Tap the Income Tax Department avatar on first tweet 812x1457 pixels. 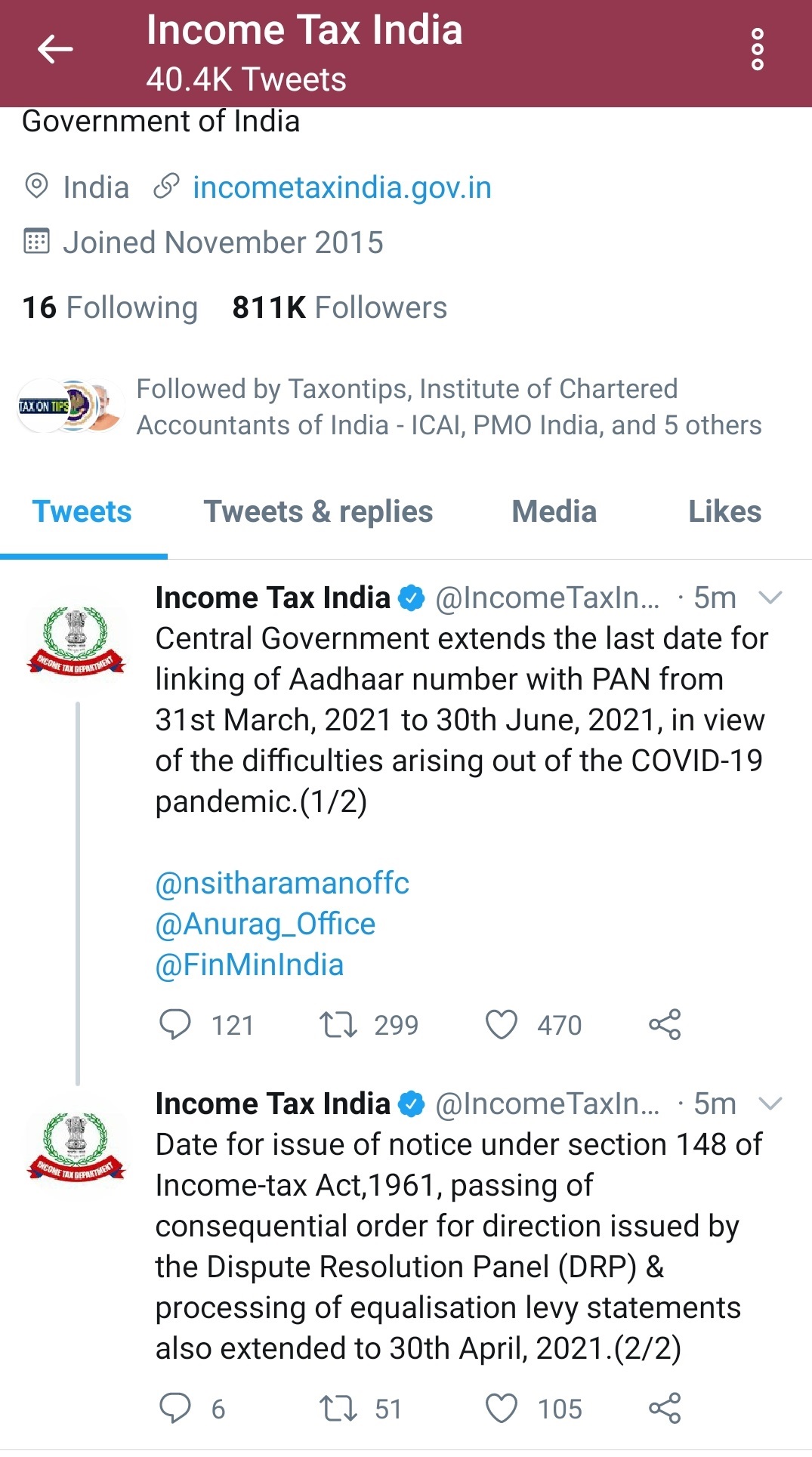(x=76, y=639)
